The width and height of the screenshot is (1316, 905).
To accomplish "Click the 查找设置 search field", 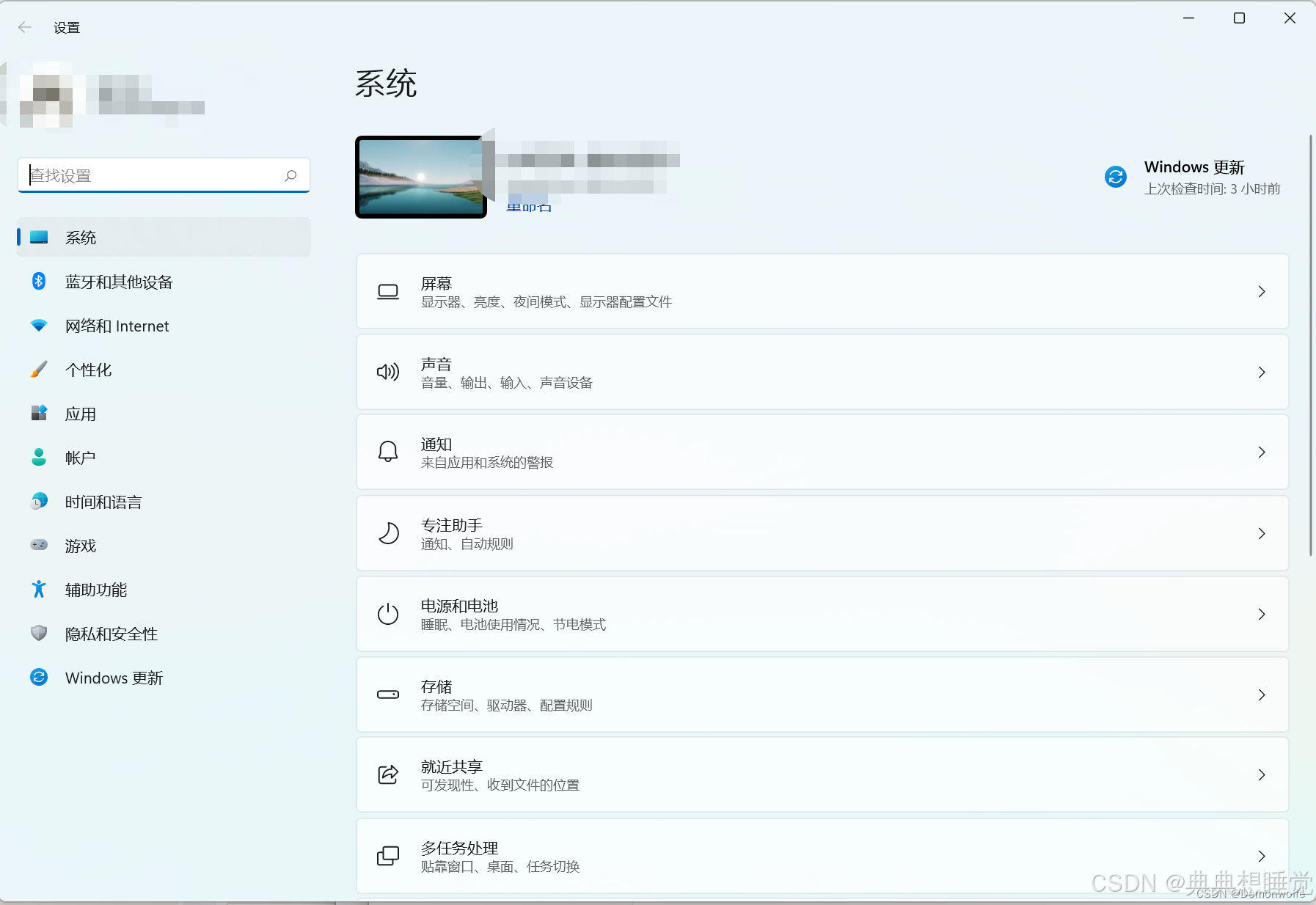I will point(164,175).
